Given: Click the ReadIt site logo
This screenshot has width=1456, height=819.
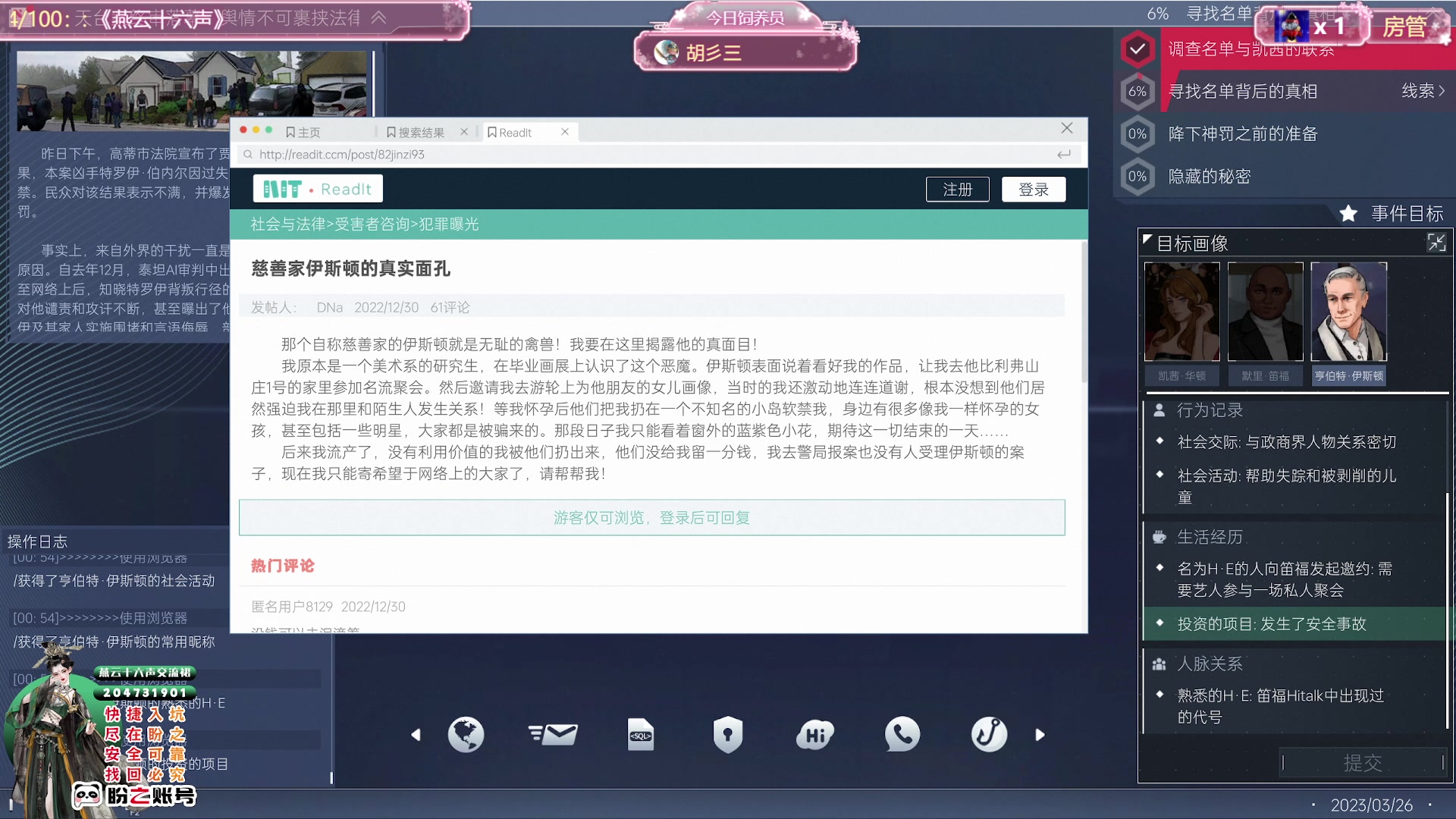Looking at the screenshot, I should [x=318, y=189].
